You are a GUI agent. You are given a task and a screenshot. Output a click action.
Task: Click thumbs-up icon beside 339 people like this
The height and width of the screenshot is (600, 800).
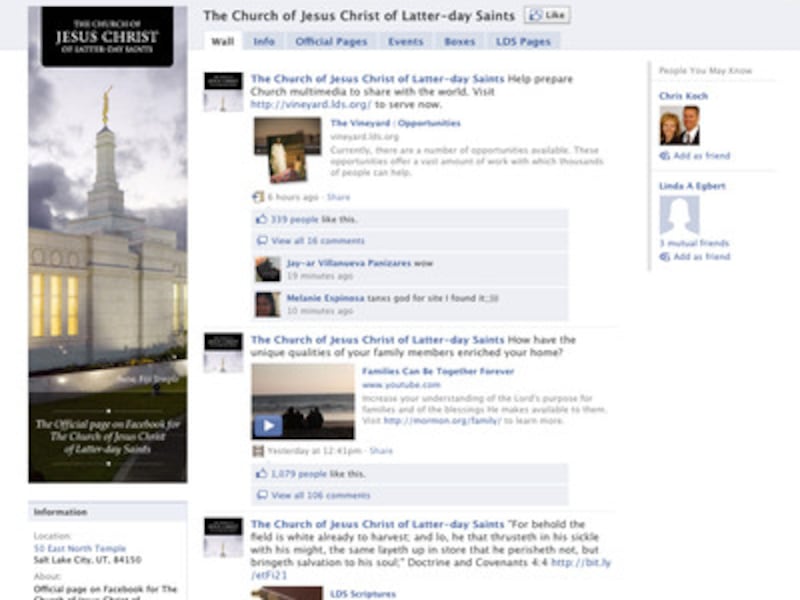(x=261, y=219)
